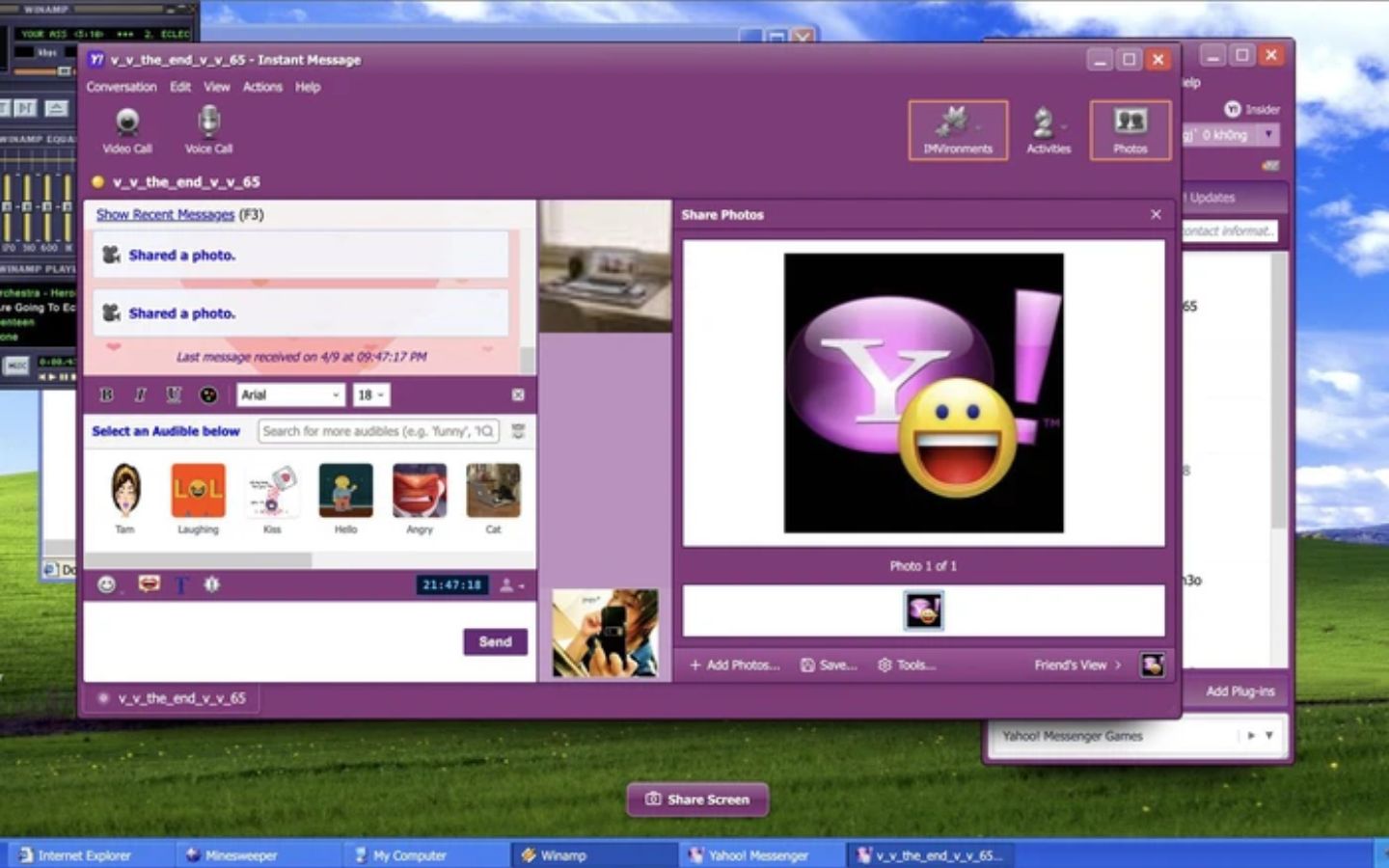
Task: Open the Activities panel
Action: pyautogui.click(x=1048, y=129)
